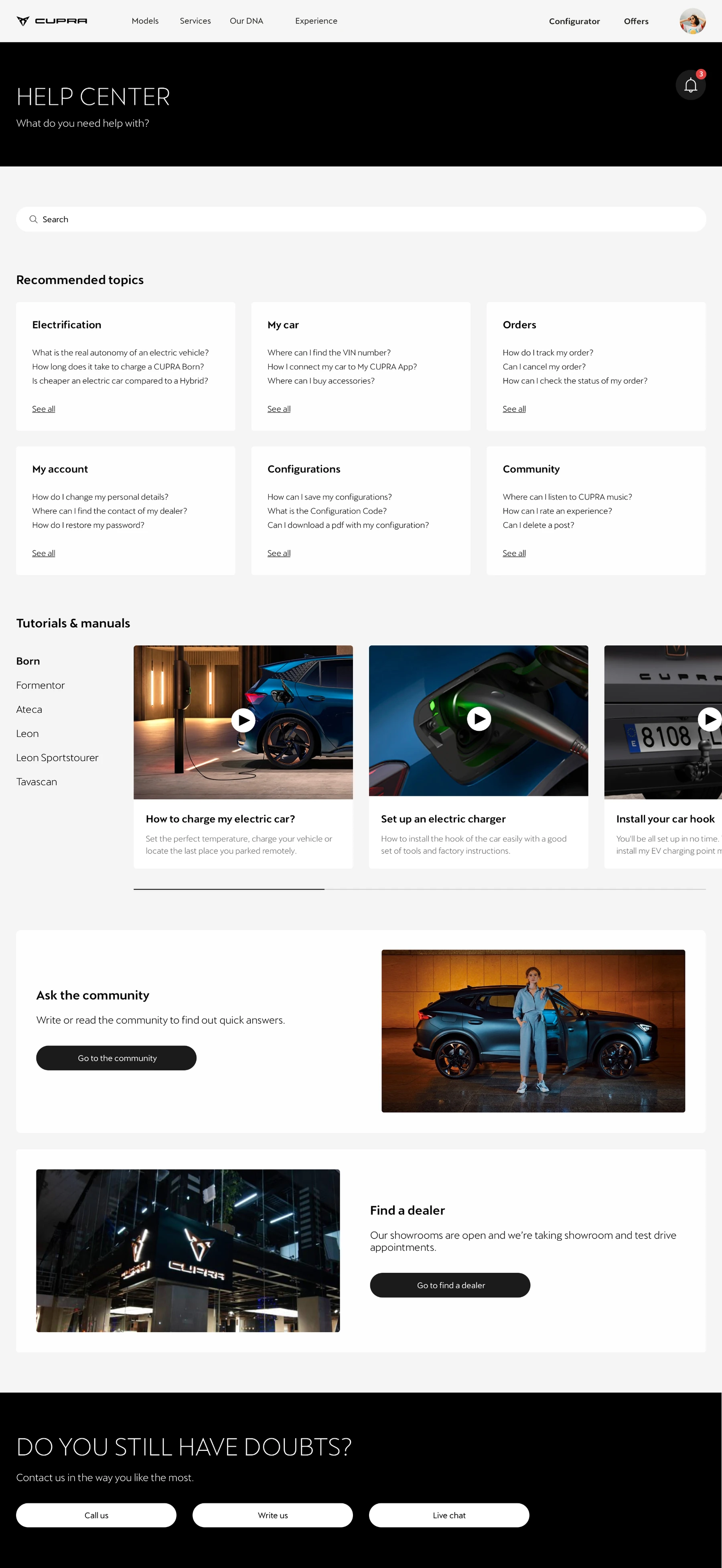The image size is (722, 1568).
Task: Play the 'Set up an electric charger' video
Action: (x=479, y=719)
